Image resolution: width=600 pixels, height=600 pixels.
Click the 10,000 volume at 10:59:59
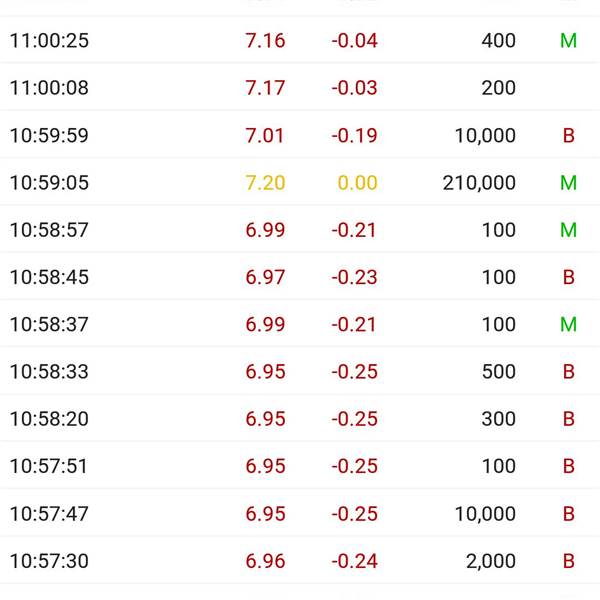point(485,136)
